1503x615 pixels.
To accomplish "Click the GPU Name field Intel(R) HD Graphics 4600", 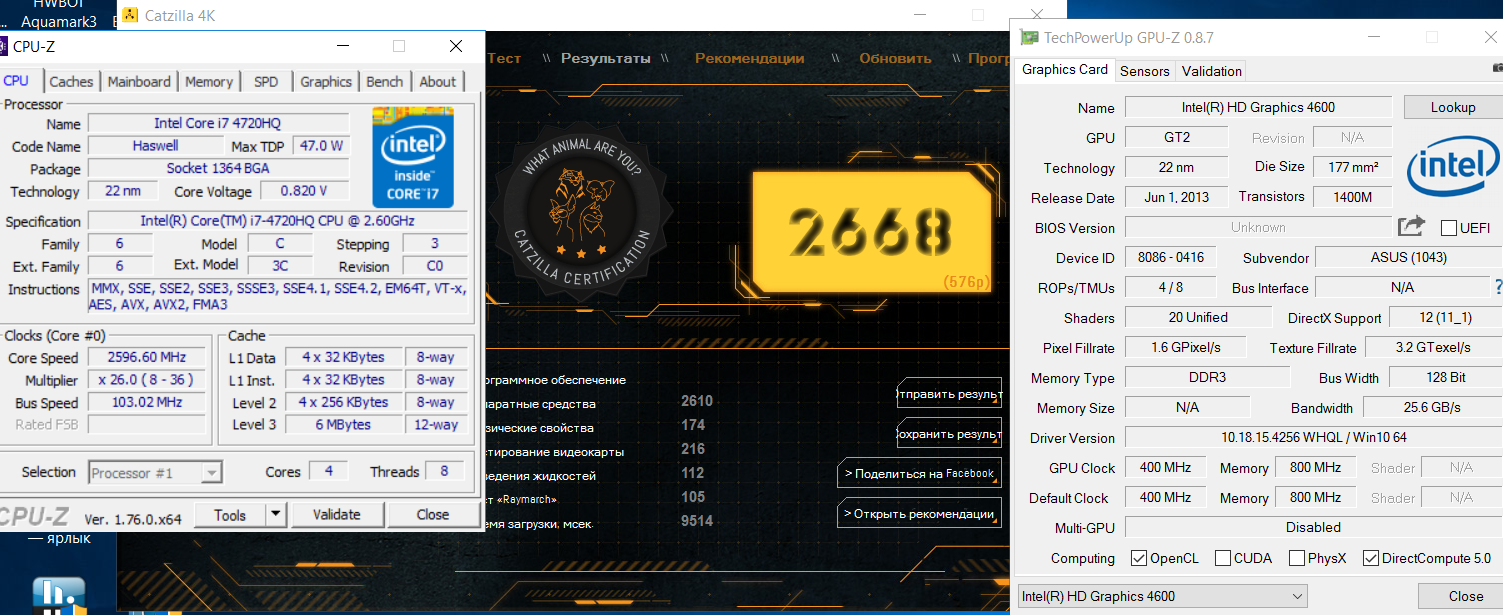I will pyautogui.click(x=1258, y=107).
